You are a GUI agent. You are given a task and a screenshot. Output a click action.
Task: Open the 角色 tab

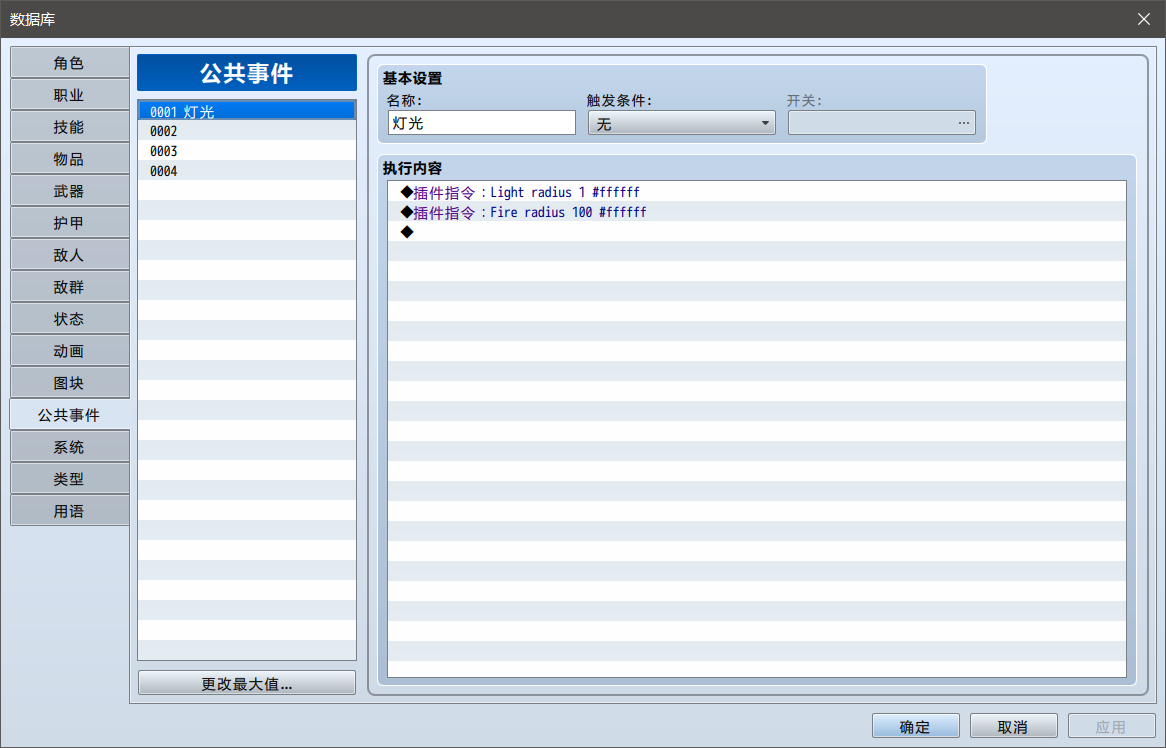(69, 63)
